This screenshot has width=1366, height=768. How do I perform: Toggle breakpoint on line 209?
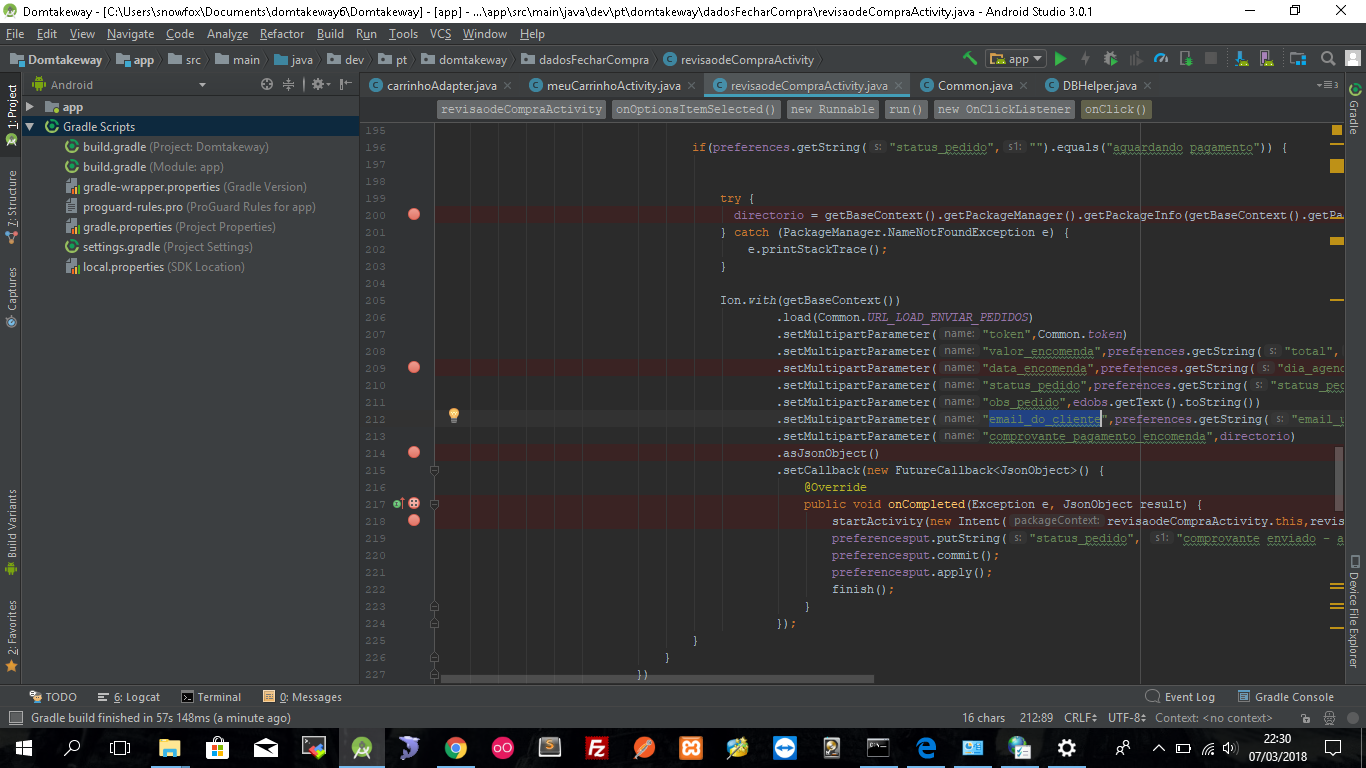tap(414, 368)
